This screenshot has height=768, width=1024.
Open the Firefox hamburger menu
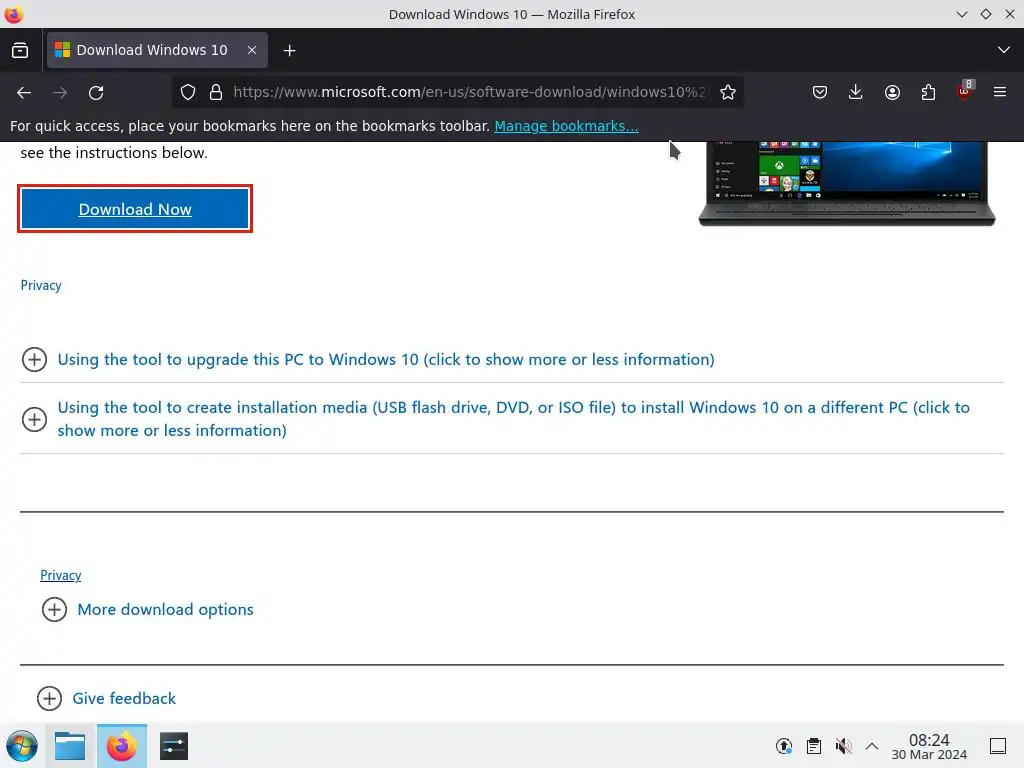coord(1000,93)
